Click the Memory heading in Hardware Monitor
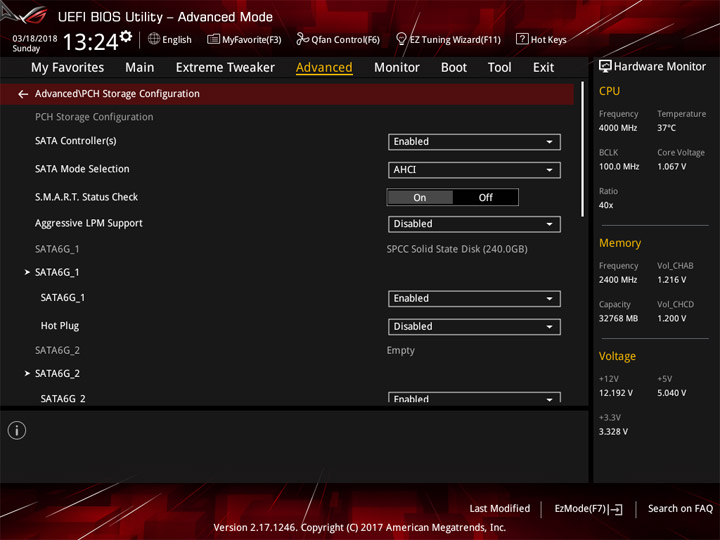The width and height of the screenshot is (720, 540). tap(620, 243)
